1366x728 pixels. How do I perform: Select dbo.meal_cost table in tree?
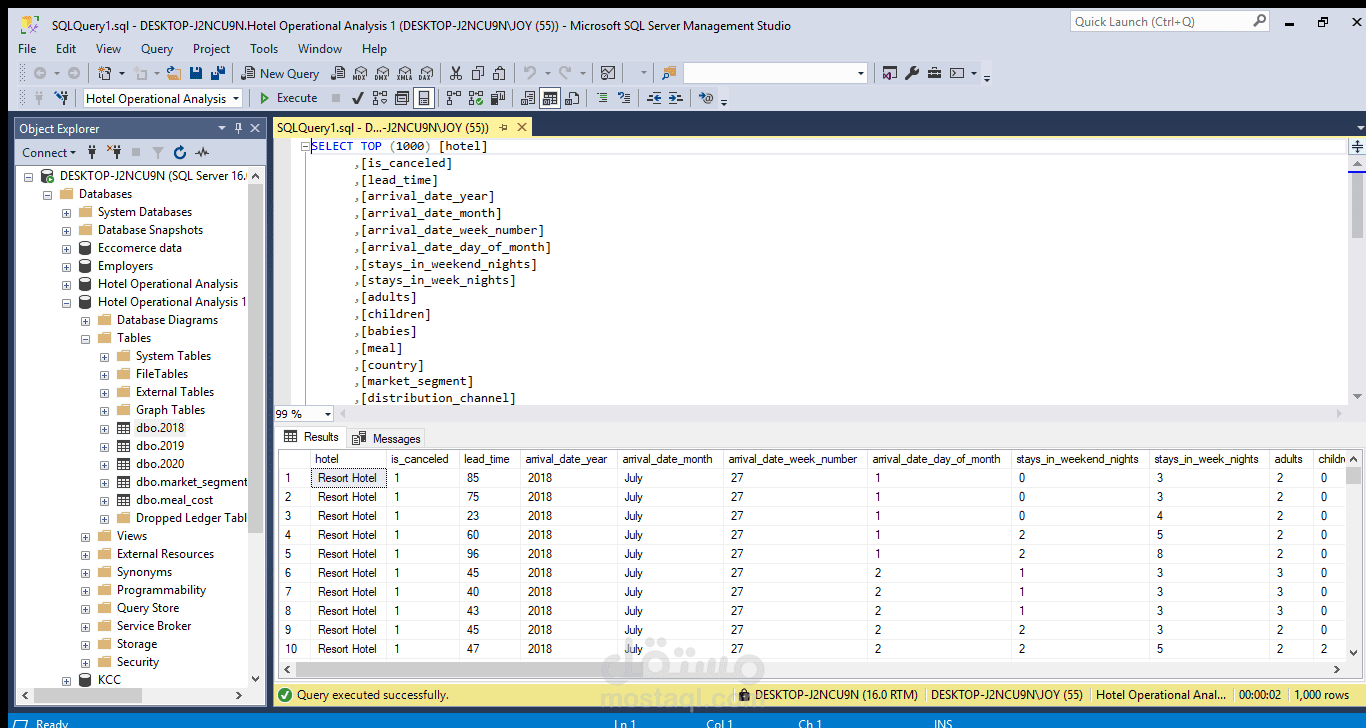click(175, 500)
